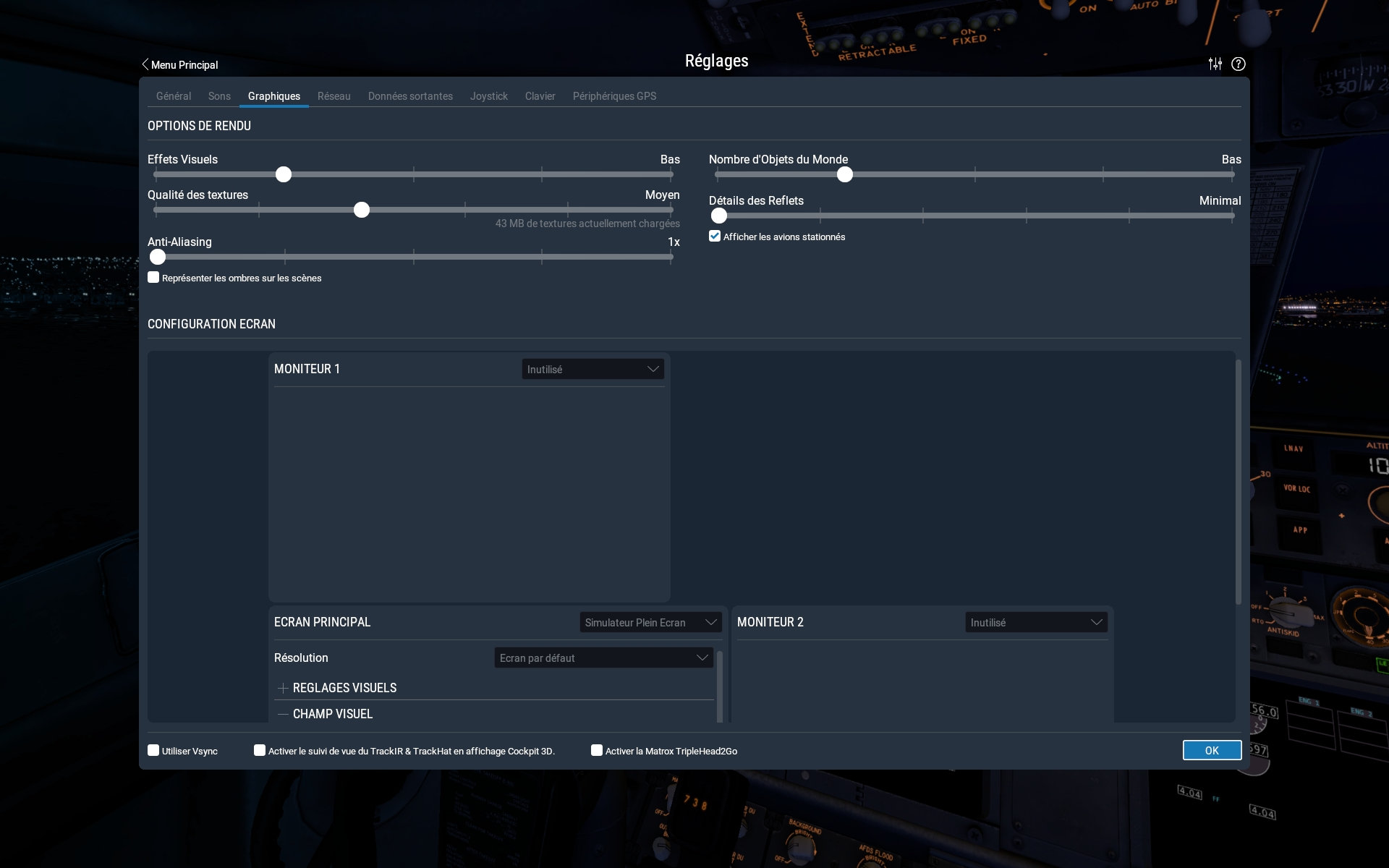Screen dimensions: 1389x868
Task: Switch to the Joystick tab
Action: click(488, 96)
